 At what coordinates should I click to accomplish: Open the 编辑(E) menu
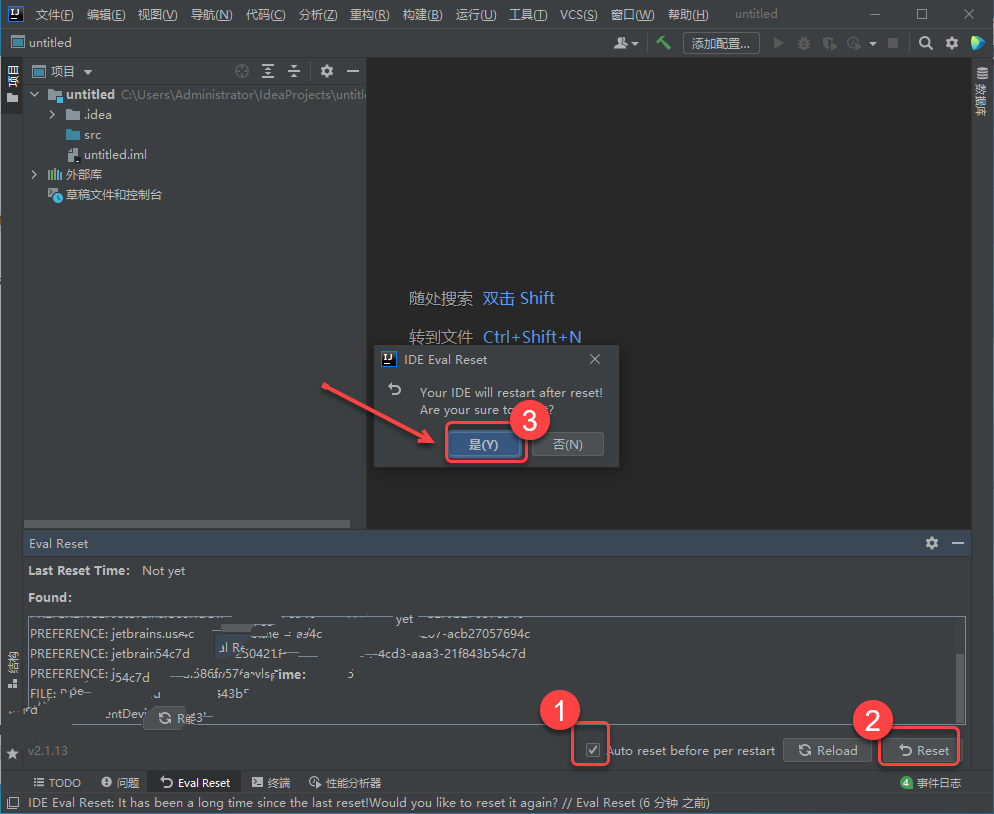point(105,15)
